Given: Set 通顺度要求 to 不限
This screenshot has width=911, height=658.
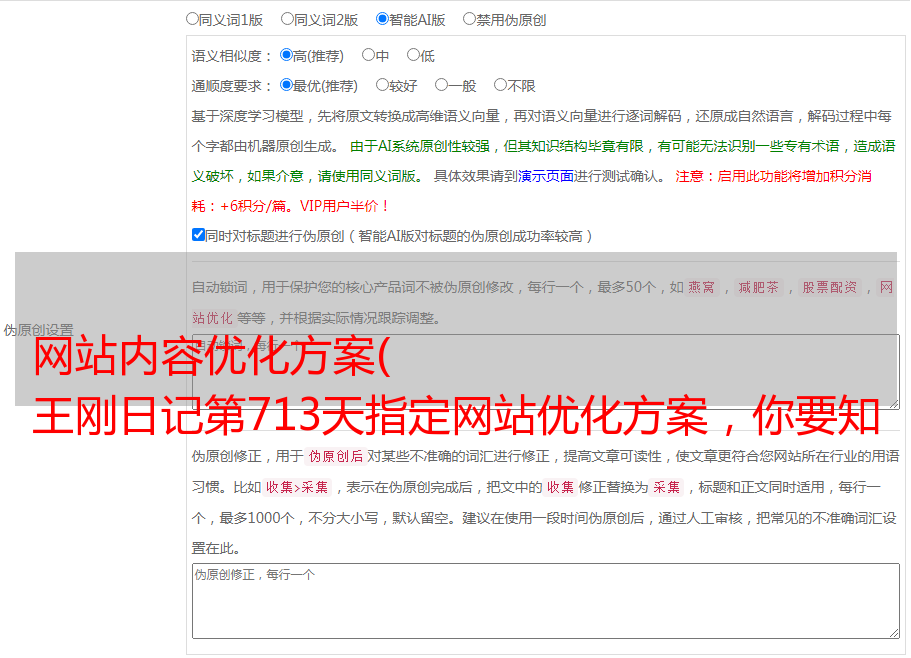Looking at the screenshot, I should click(x=500, y=85).
